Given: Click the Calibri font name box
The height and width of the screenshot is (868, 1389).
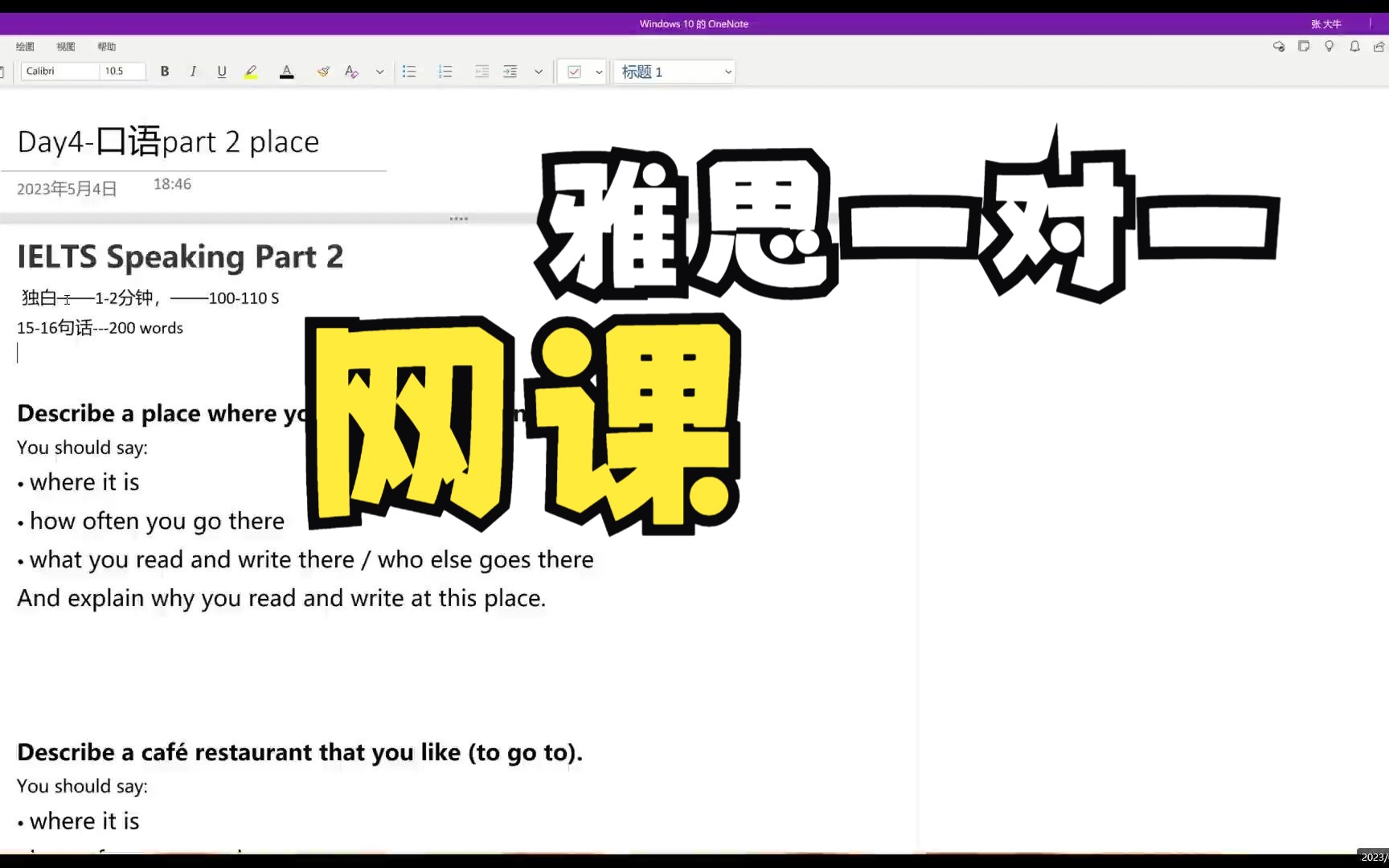Looking at the screenshot, I should coord(60,71).
